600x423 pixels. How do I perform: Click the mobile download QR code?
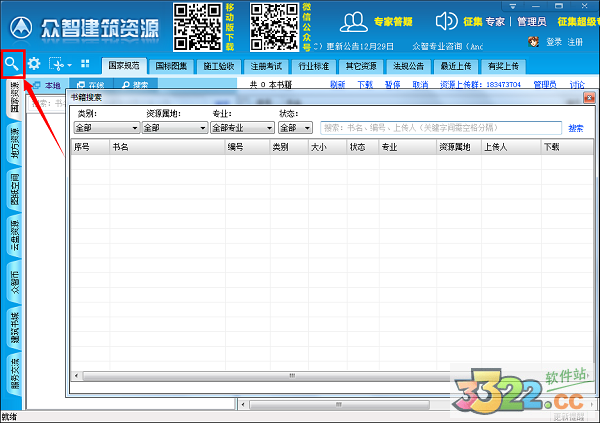pyautogui.click(x=198, y=27)
